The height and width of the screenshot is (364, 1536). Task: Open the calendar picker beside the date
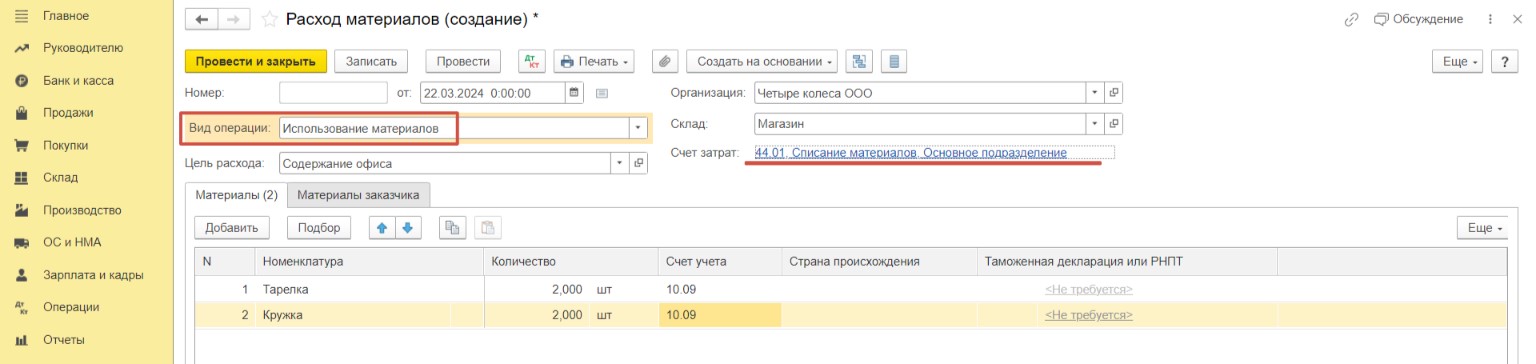point(574,93)
